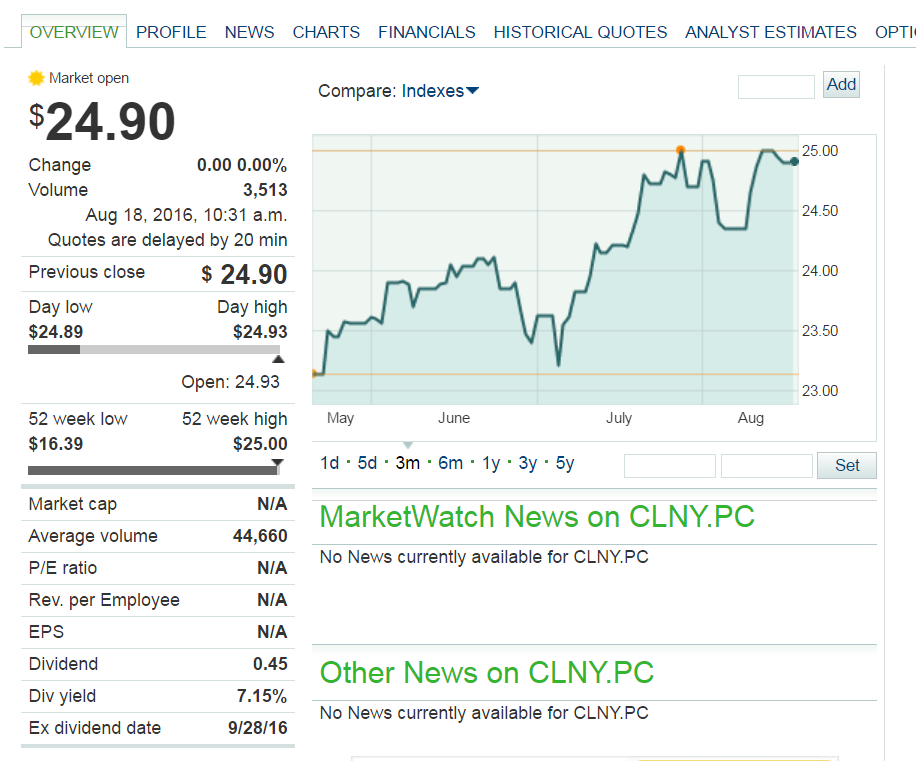Switch to the Profile tab
This screenshot has width=916, height=761.
tap(171, 32)
